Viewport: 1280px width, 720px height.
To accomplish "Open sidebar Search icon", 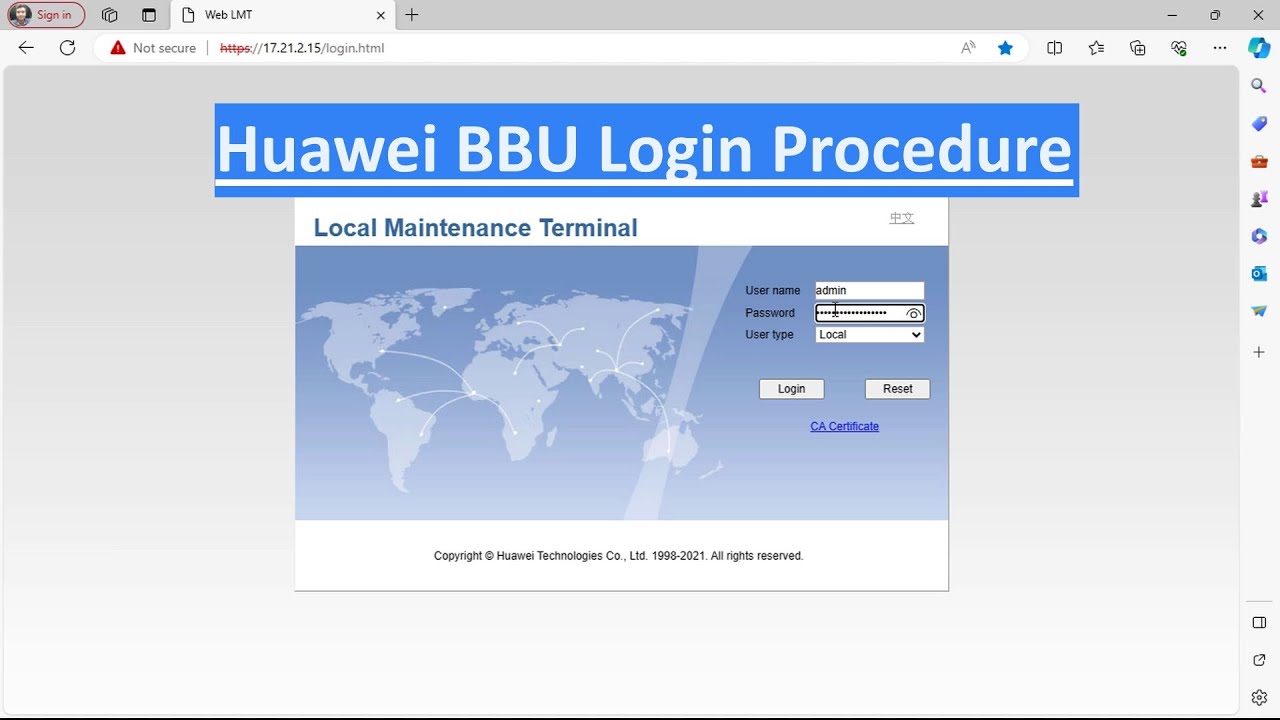I will coord(1259,87).
